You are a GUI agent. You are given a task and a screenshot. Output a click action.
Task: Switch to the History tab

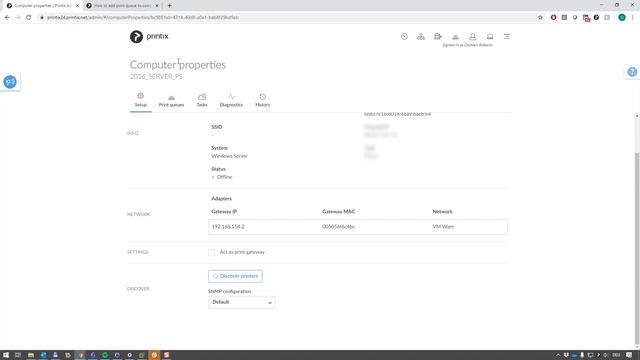point(262,100)
